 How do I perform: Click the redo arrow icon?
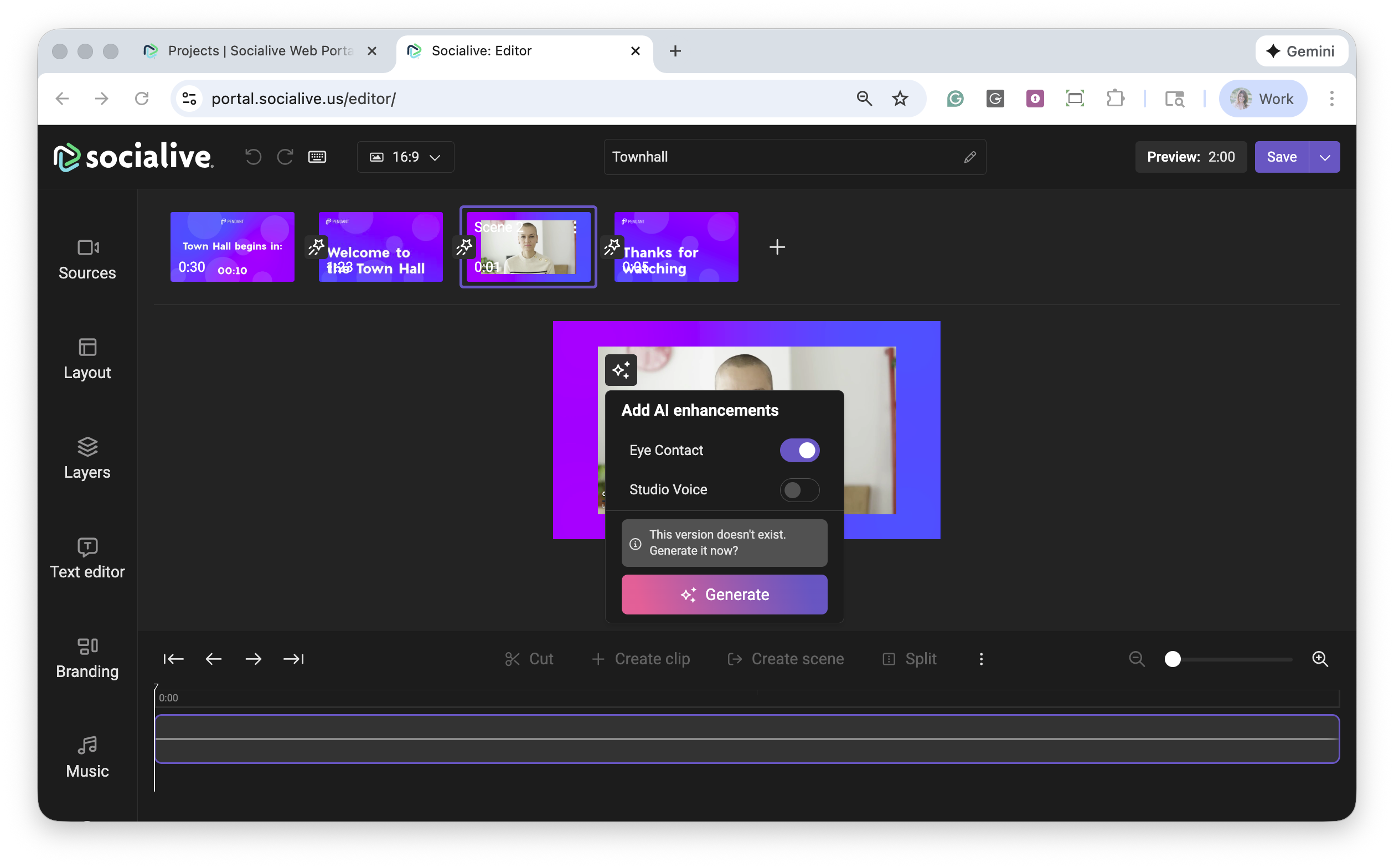point(285,157)
